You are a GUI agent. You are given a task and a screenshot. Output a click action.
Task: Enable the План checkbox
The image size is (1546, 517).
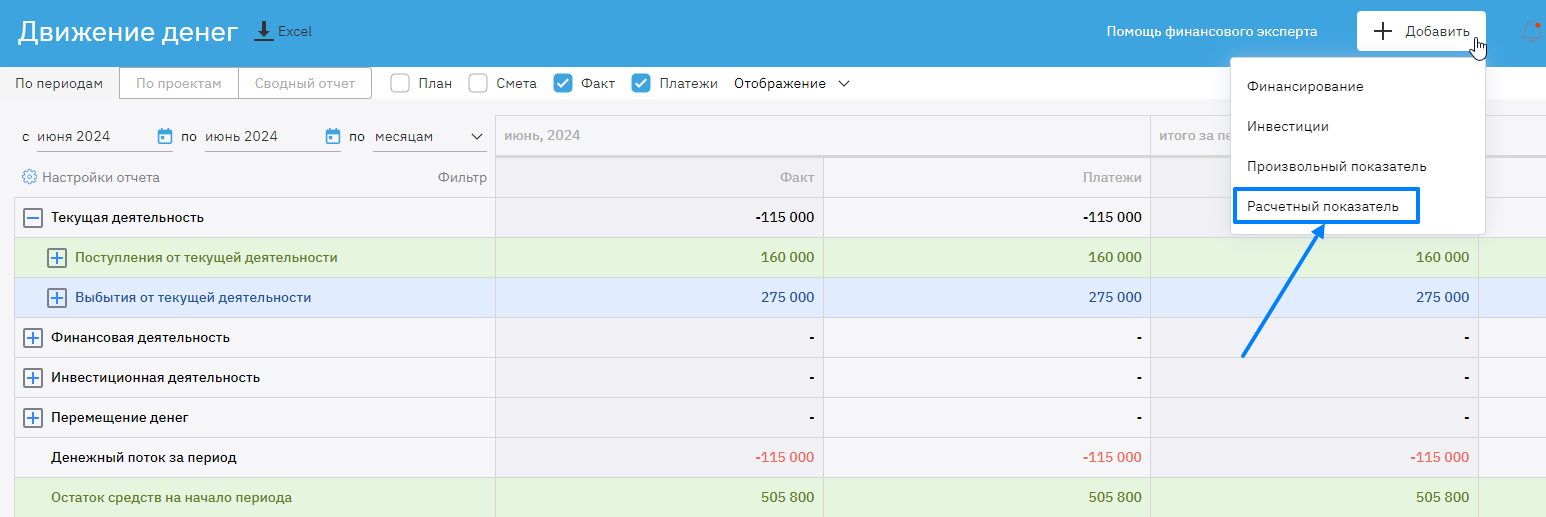[400, 83]
